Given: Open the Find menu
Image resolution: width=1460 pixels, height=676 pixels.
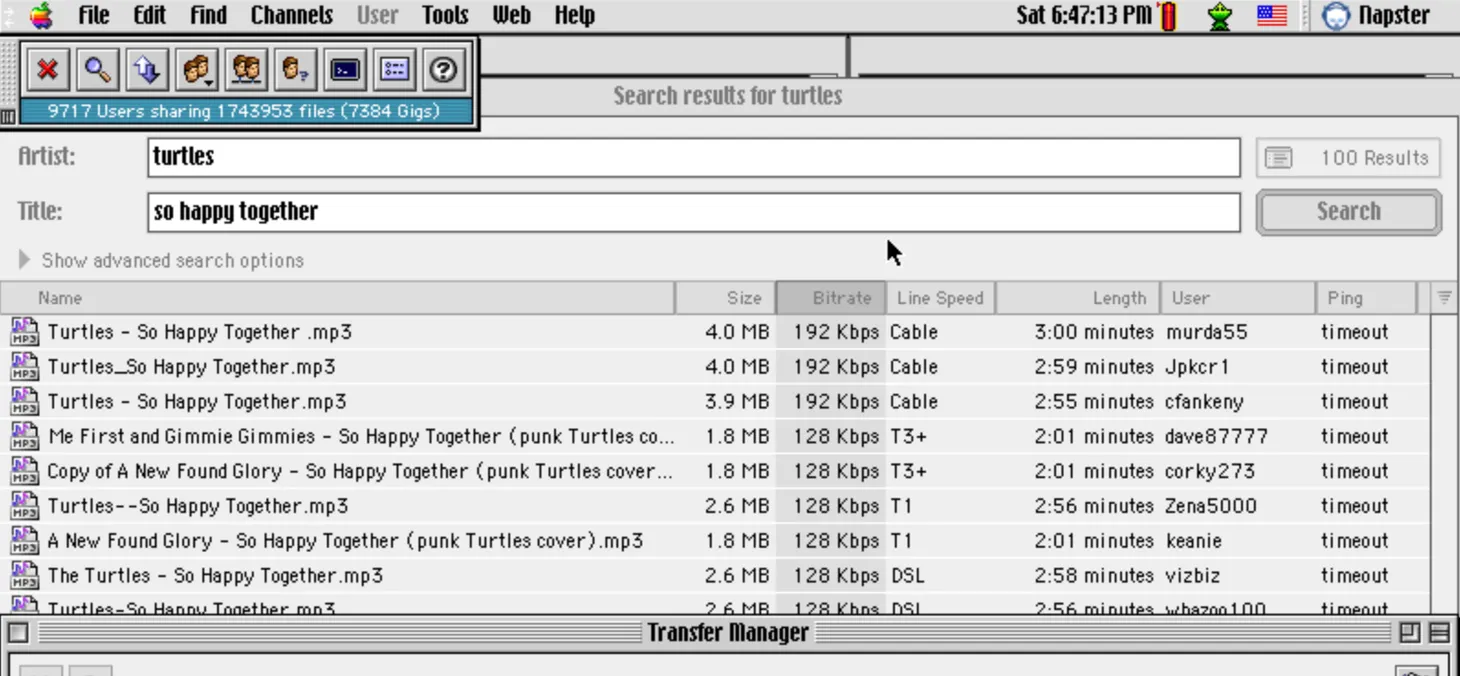Looking at the screenshot, I should coord(208,15).
